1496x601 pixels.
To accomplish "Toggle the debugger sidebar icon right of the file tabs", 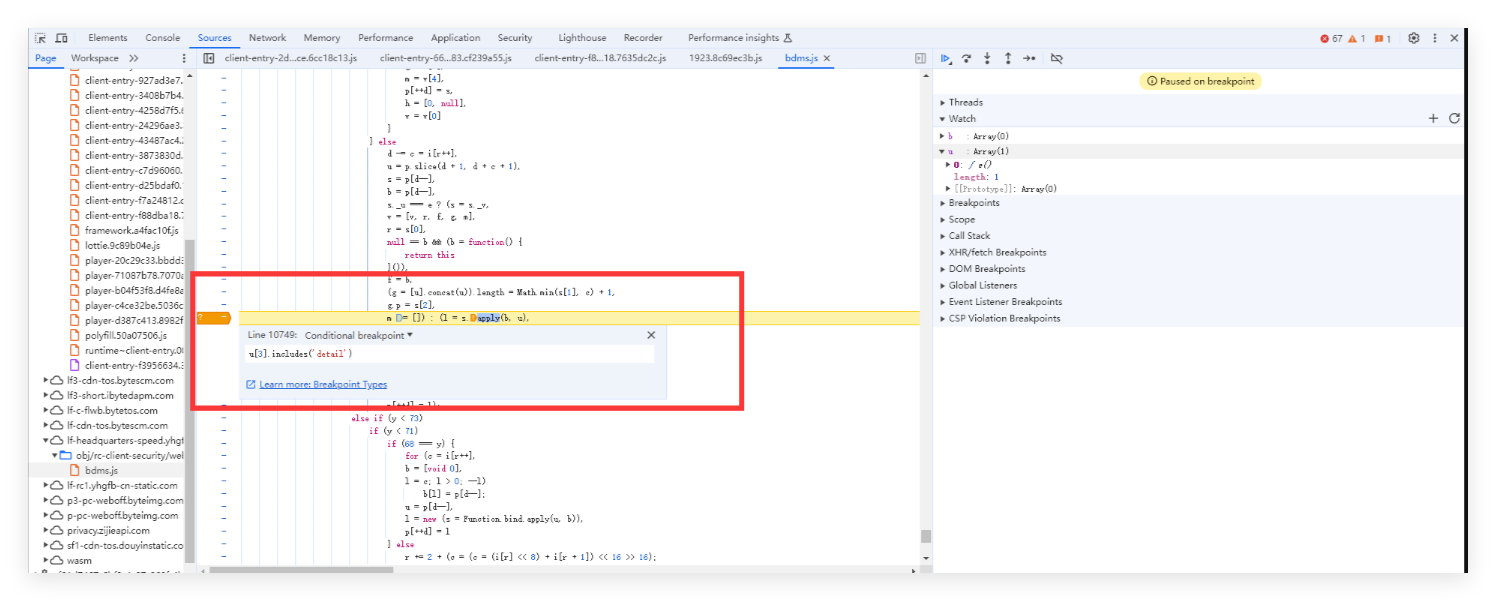I will click(x=920, y=58).
